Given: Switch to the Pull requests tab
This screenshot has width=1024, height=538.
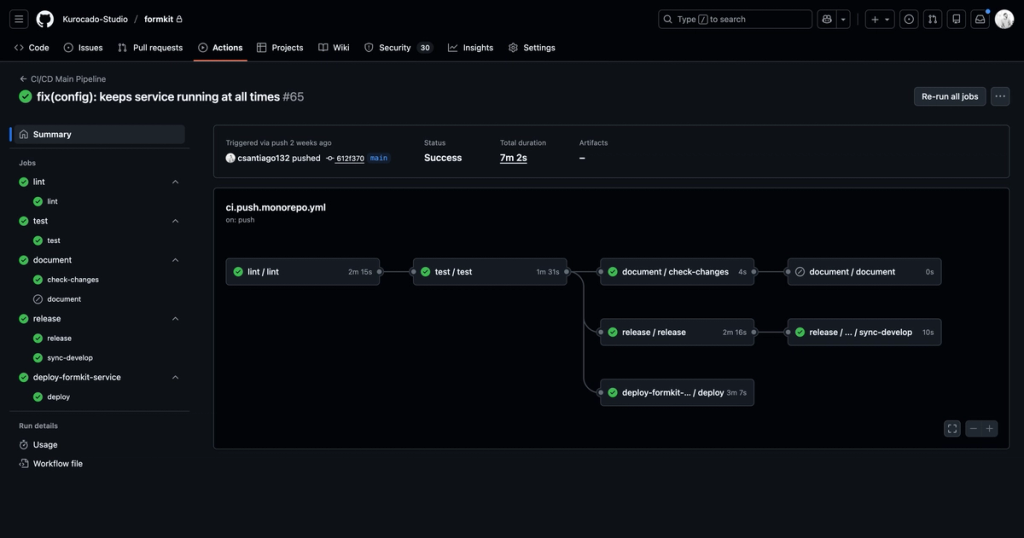Looking at the screenshot, I should tap(150, 48).
